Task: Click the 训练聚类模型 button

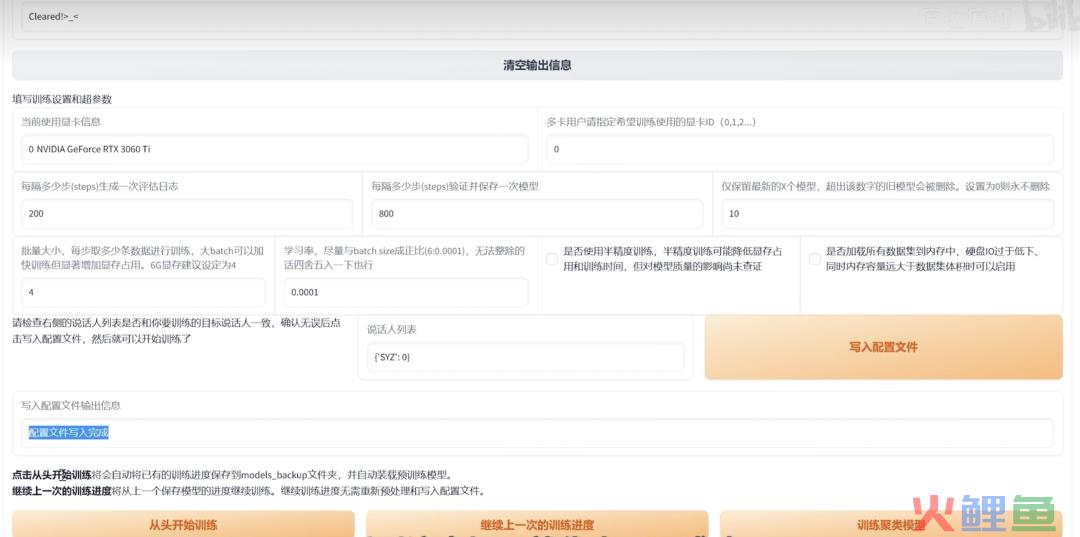Action: pos(891,525)
